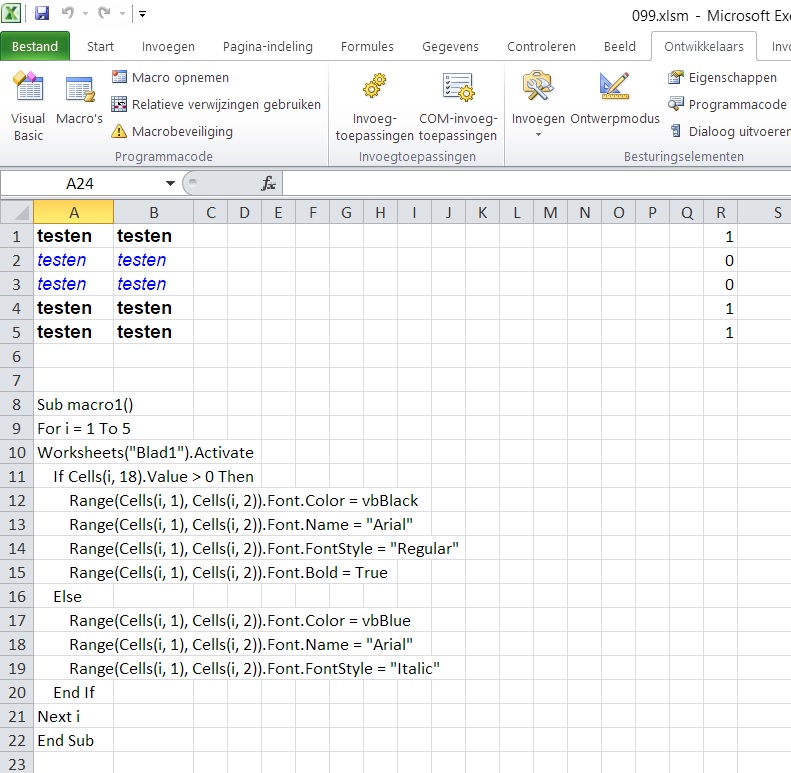Viewport: 791px width, 773px height.
Task: Toggle Ontwerpmodus design mode
Action: click(x=615, y=104)
